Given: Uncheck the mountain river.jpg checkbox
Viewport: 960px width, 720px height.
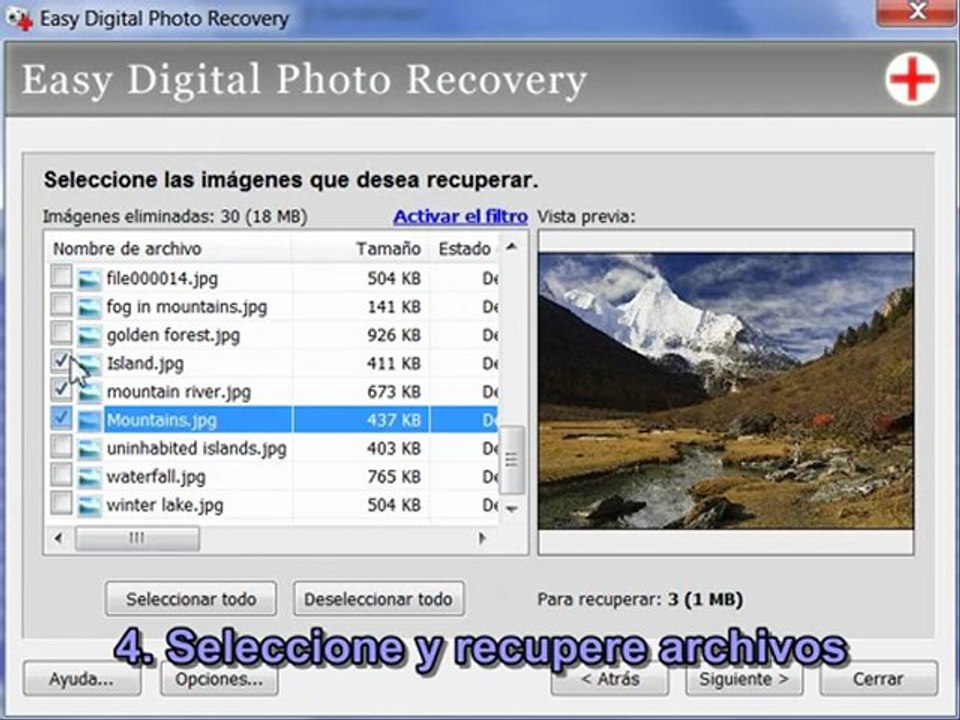Looking at the screenshot, I should 61,389.
